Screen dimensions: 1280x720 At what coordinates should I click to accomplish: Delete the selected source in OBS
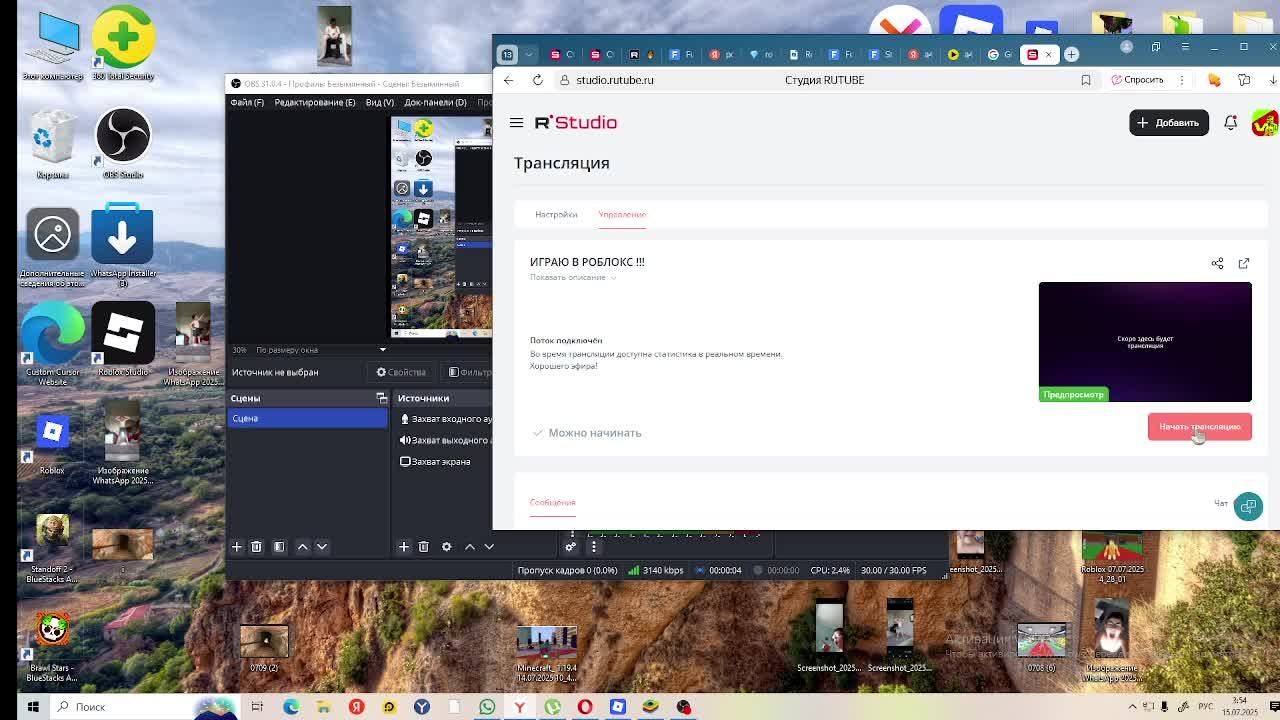[423, 547]
